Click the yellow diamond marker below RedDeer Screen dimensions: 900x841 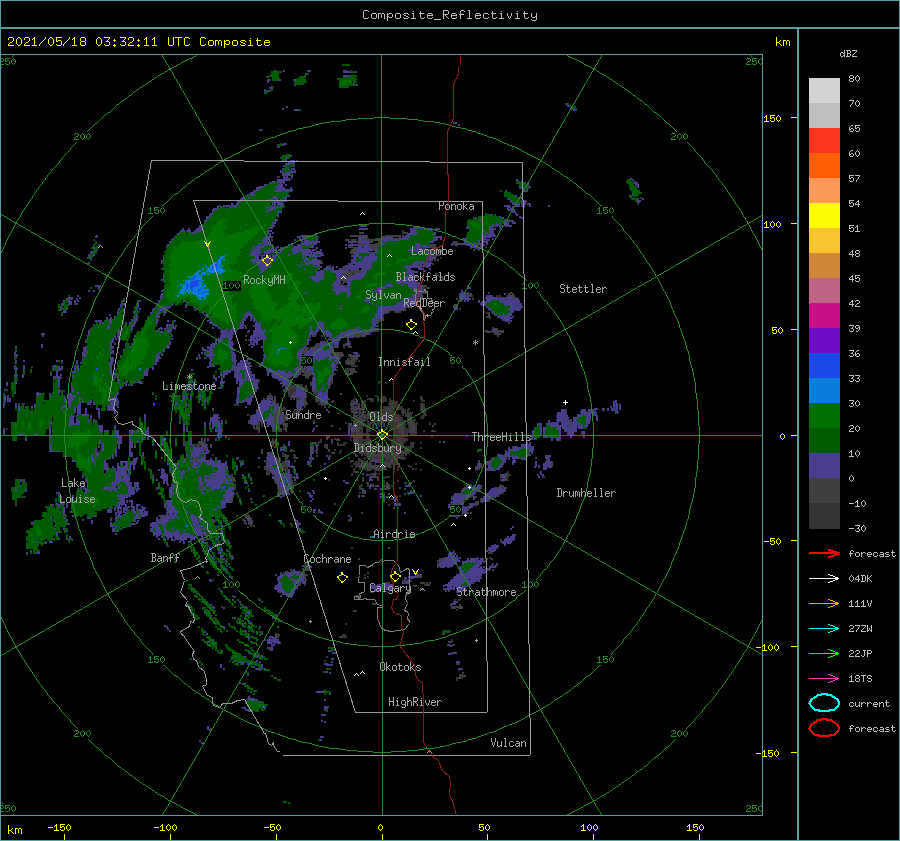tap(411, 325)
